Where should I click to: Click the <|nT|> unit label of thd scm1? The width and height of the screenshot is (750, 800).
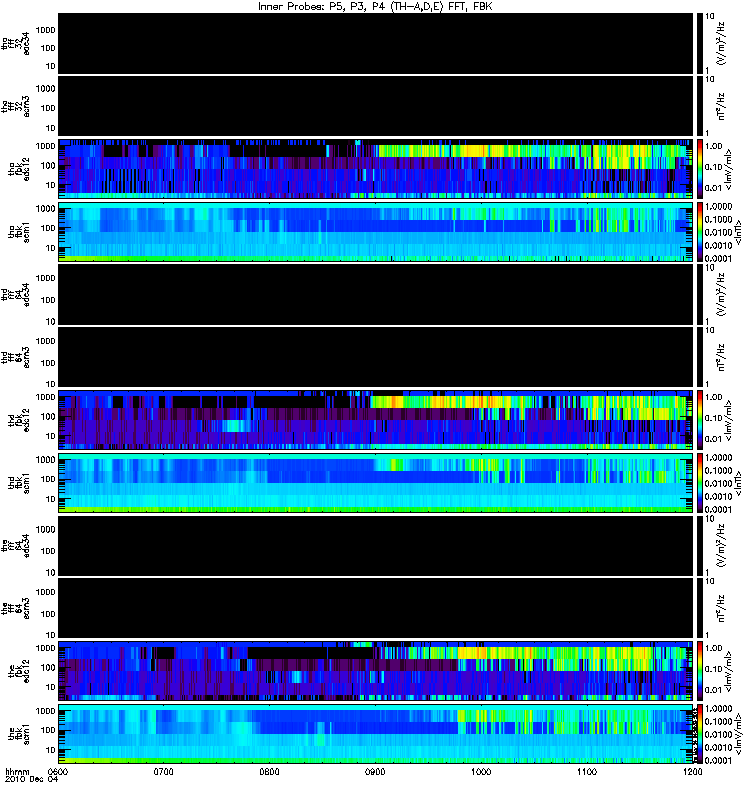coord(737,483)
